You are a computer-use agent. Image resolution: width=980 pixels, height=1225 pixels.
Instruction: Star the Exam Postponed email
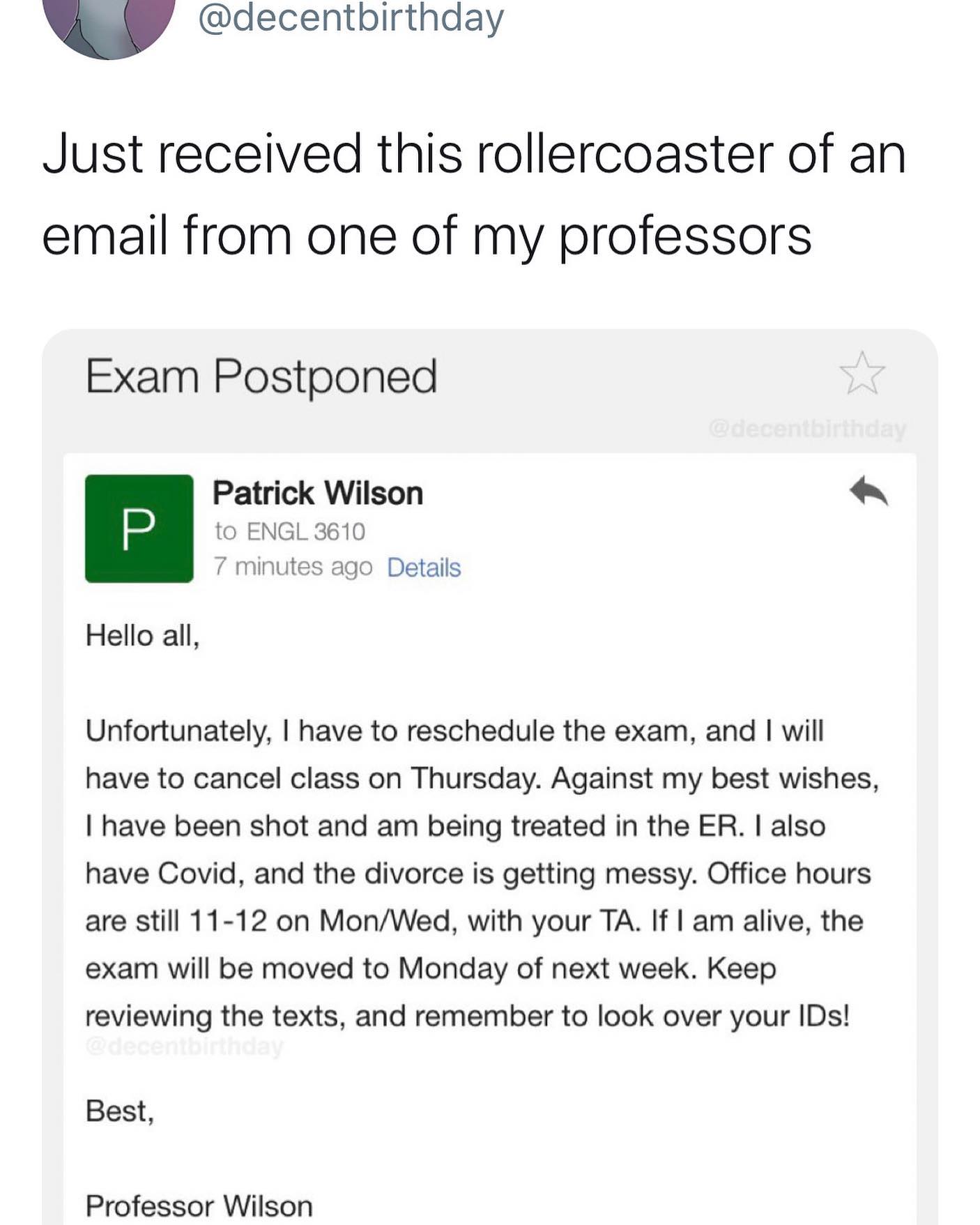pyautogui.click(x=862, y=372)
